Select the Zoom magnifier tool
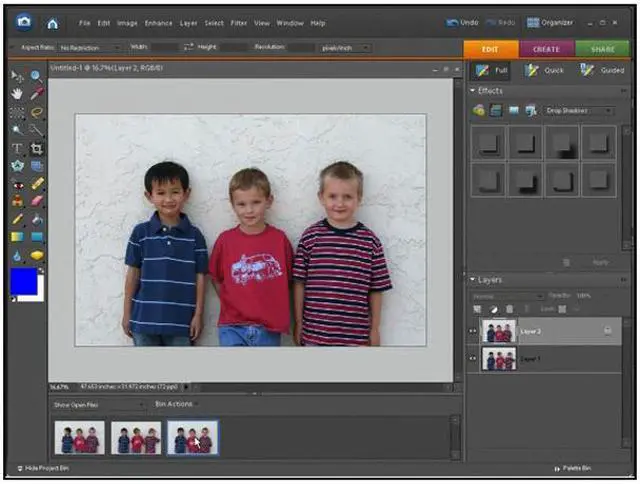The height and width of the screenshot is (484, 640). pyautogui.click(x=36, y=76)
